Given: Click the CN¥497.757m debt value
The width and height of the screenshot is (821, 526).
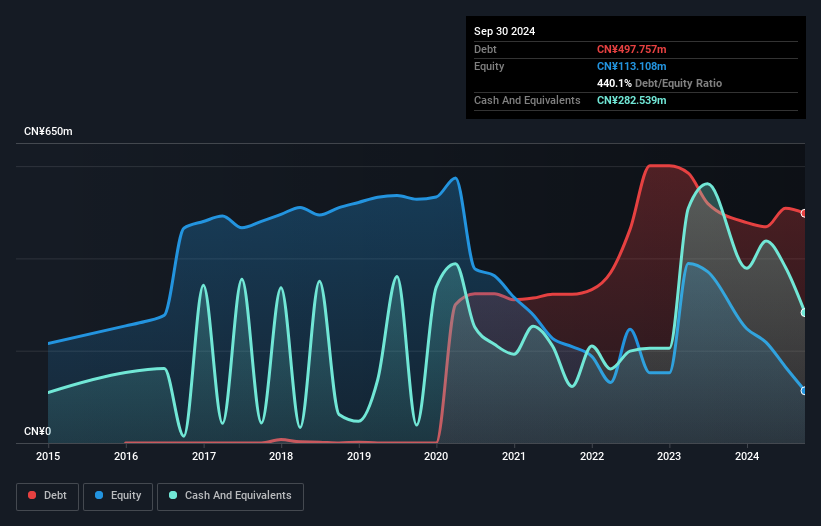Looking at the screenshot, I should coord(631,49).
